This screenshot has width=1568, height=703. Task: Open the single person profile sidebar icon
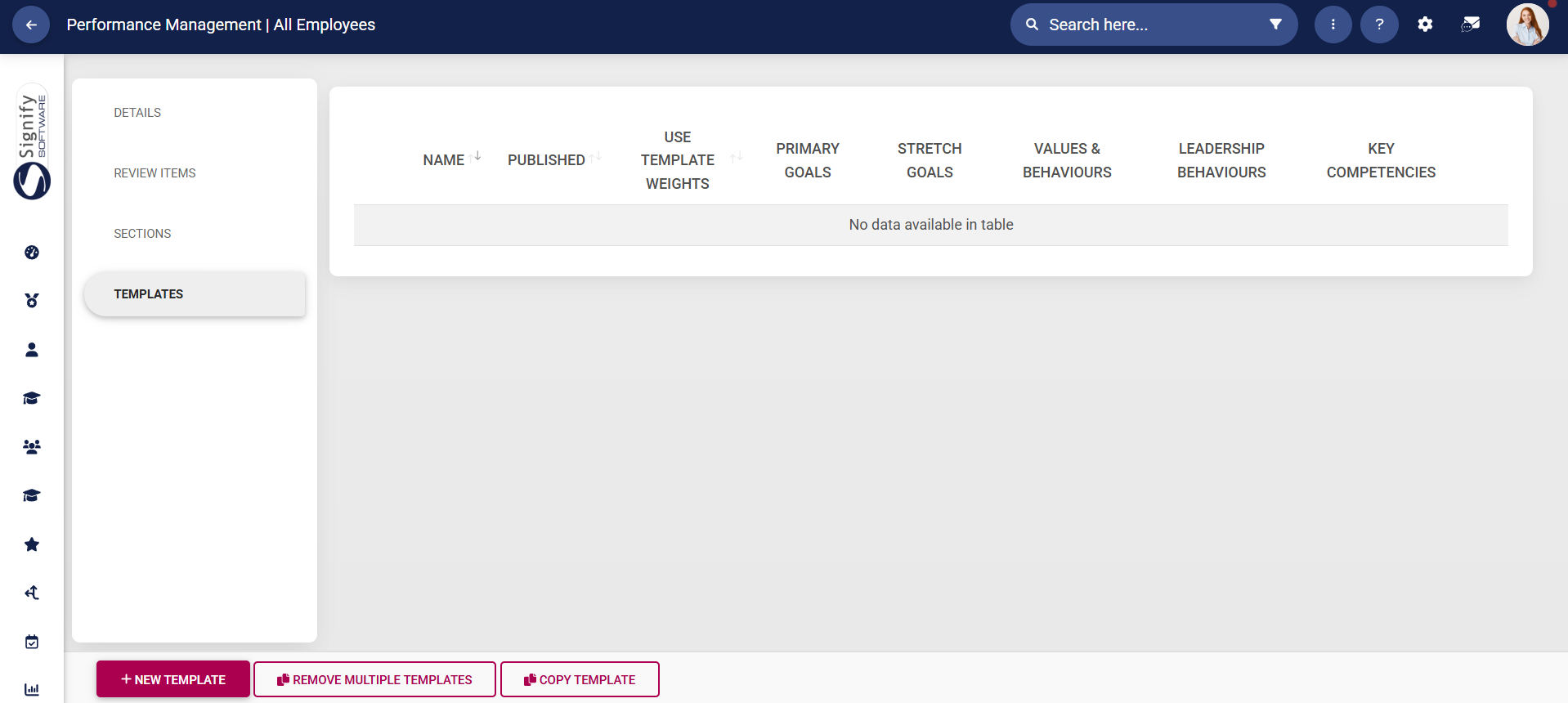point(32,350)
